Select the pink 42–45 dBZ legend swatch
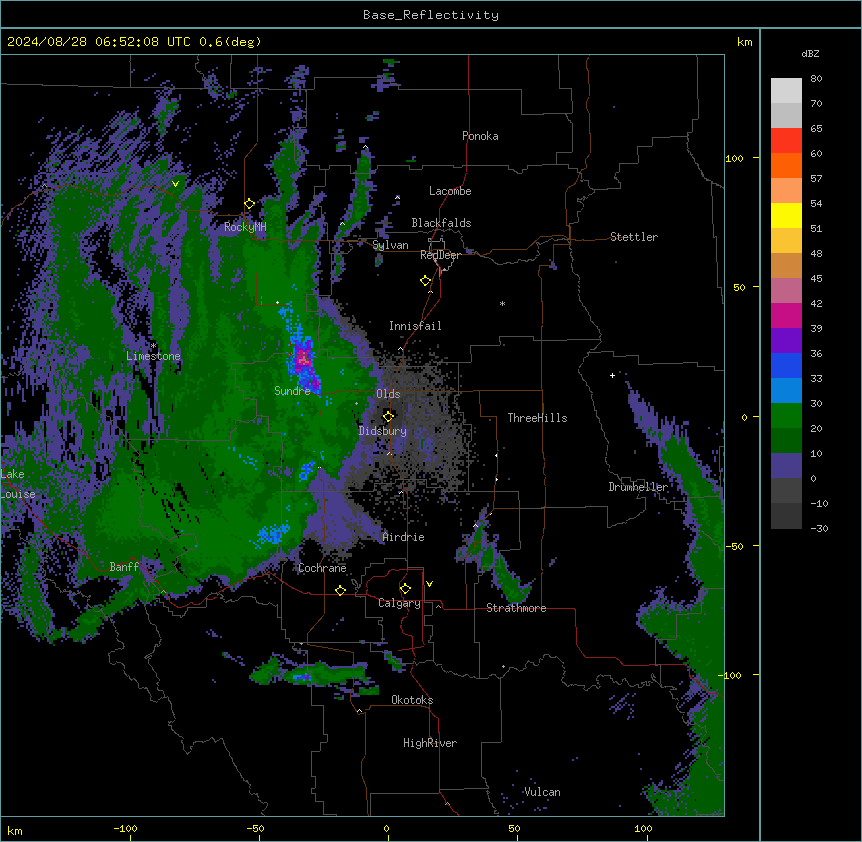This screenshot has height=842, width=862. (x=786, y=290)
